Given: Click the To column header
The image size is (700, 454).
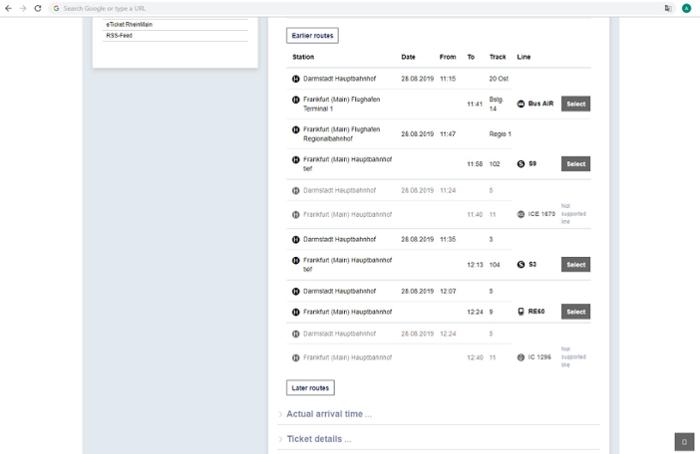Looking at the screenshot, I should (471, 57).
